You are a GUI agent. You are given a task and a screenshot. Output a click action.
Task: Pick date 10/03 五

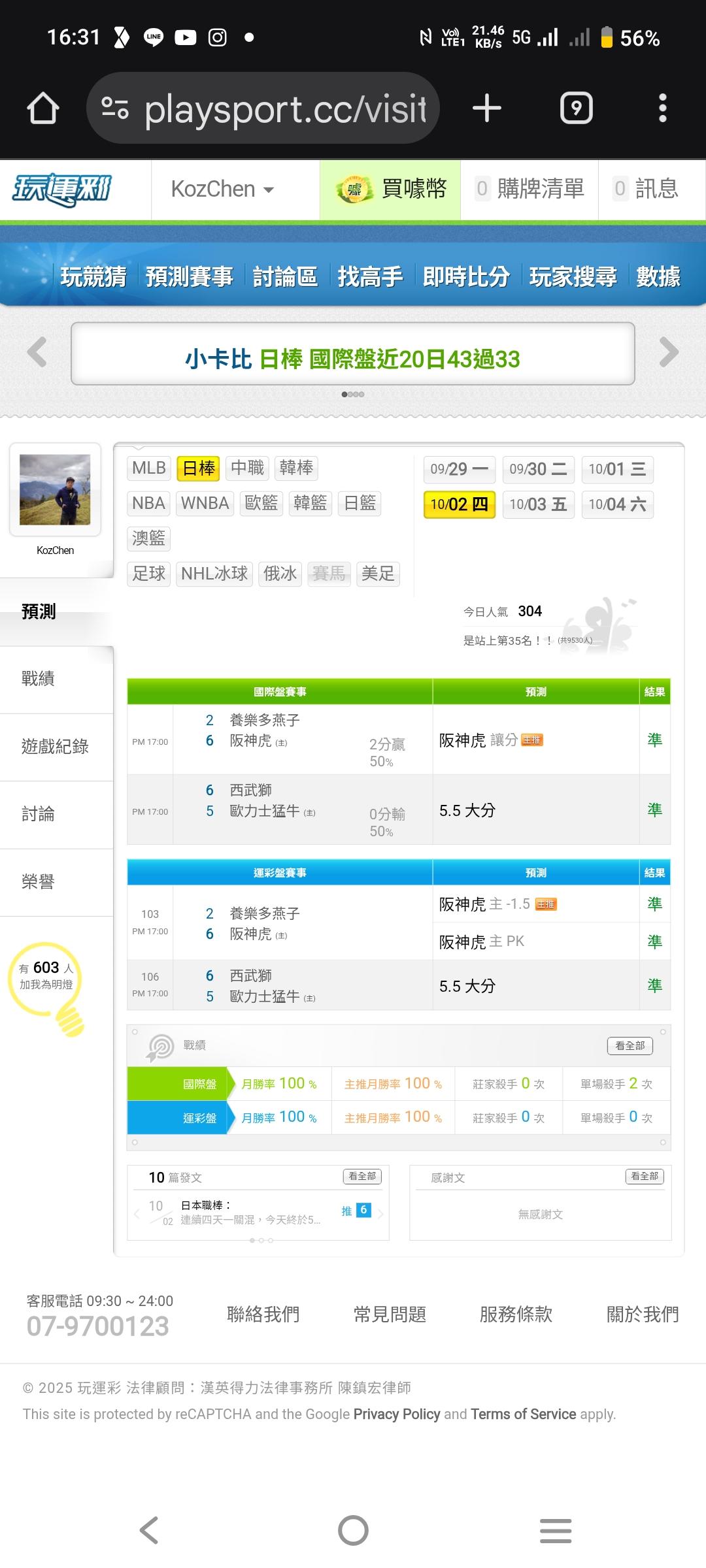[x=539, y=504]
